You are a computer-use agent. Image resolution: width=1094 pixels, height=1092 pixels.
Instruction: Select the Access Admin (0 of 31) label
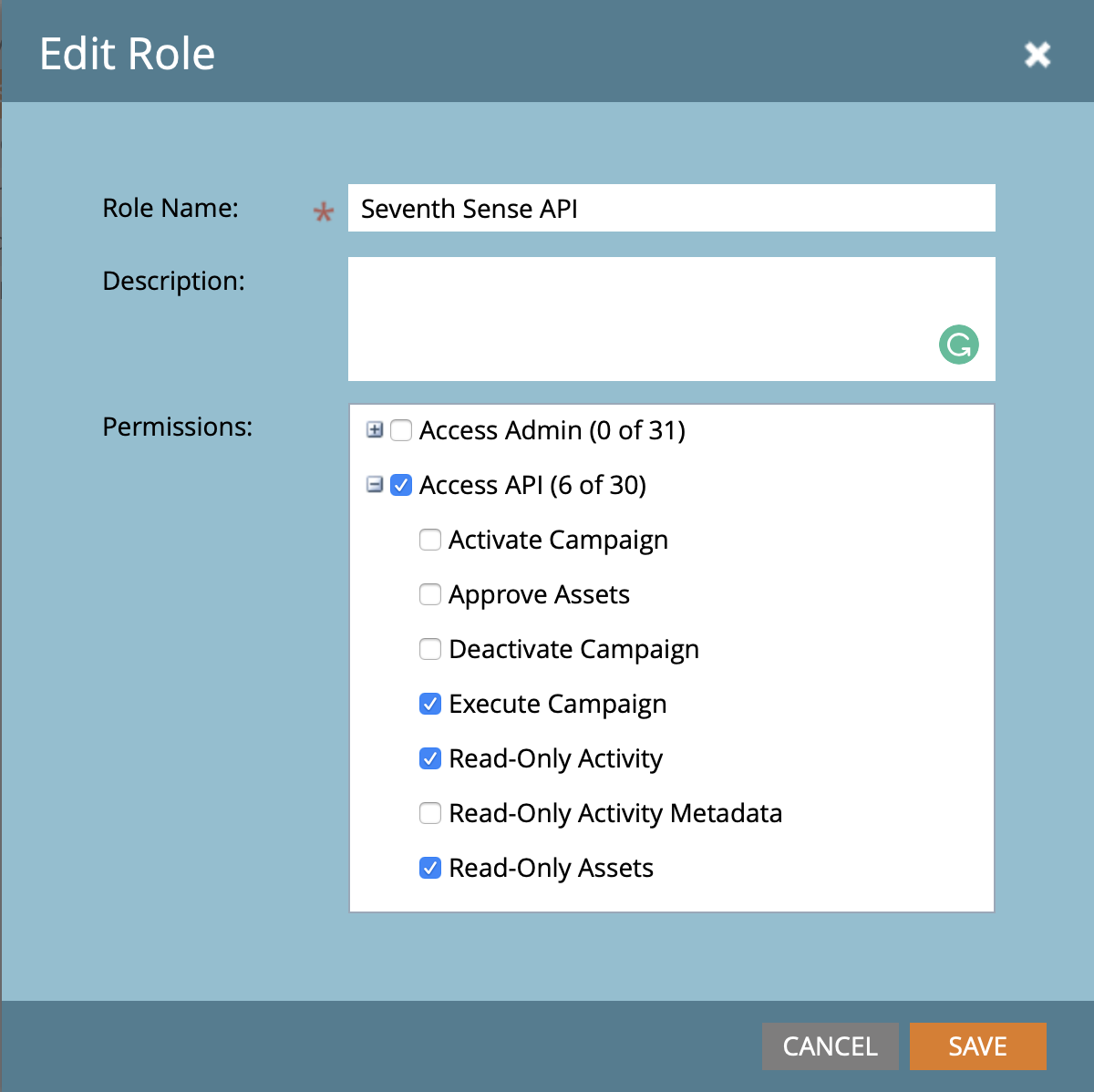552,430
